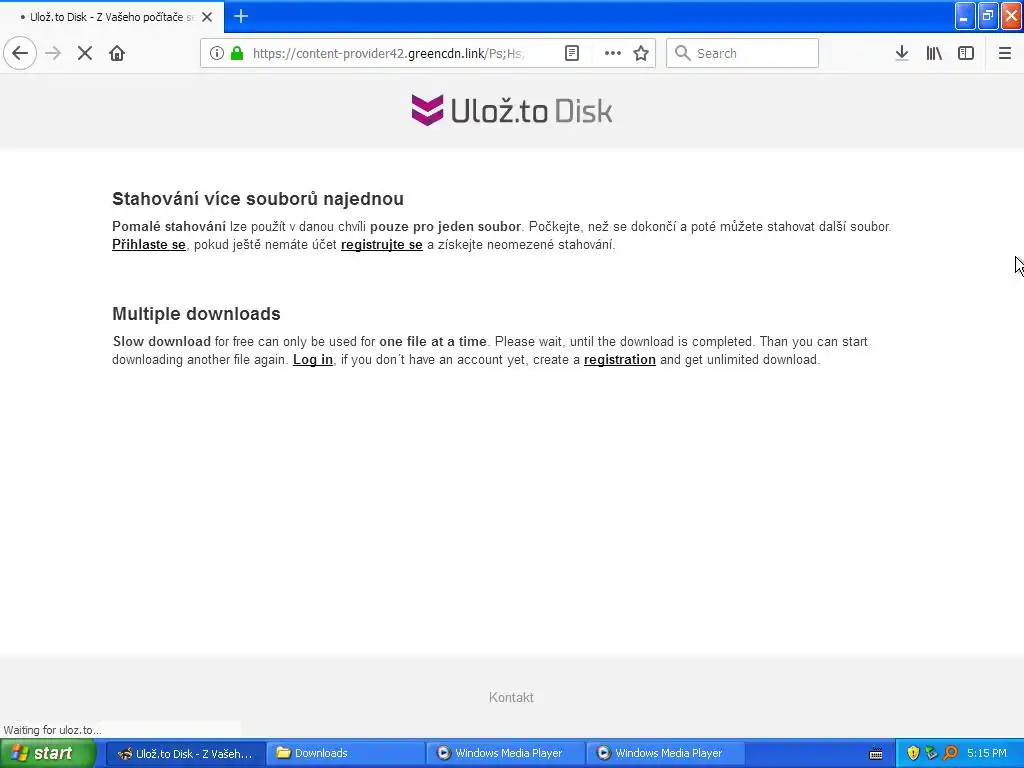
Task: Click the 5:15 PM clock
Action: coord(987,753)
